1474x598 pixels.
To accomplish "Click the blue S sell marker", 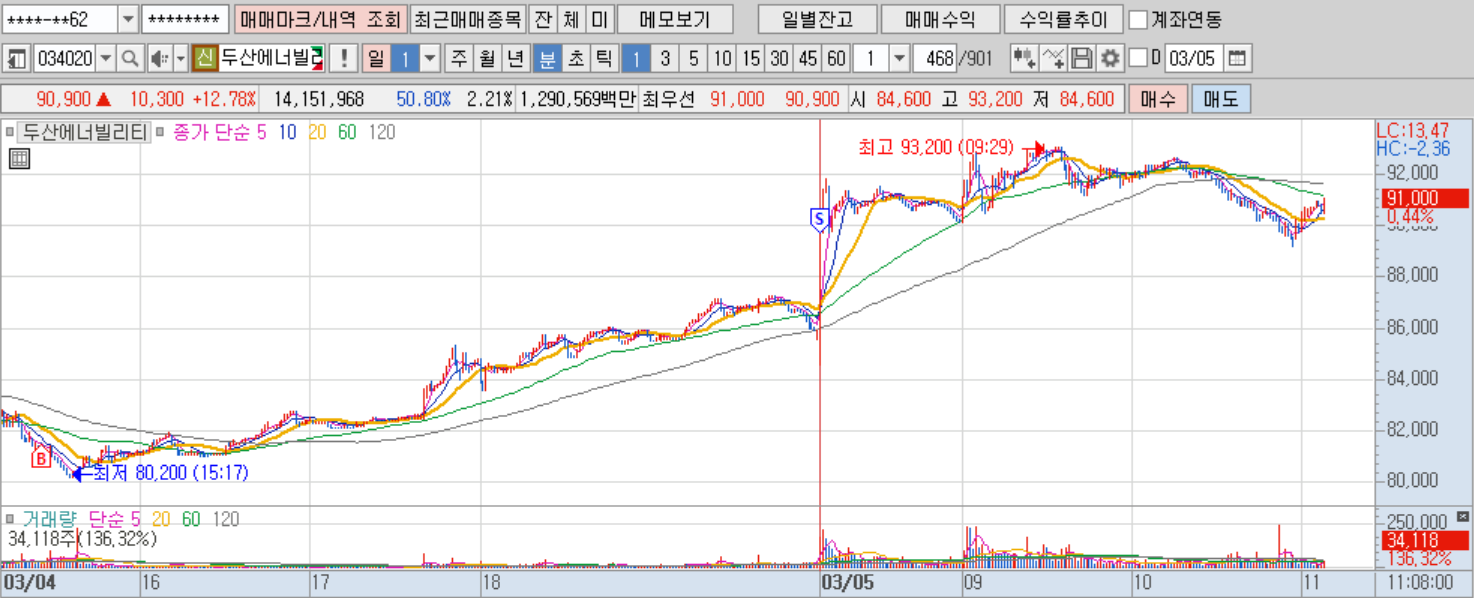I will click(x=819, y=218).
